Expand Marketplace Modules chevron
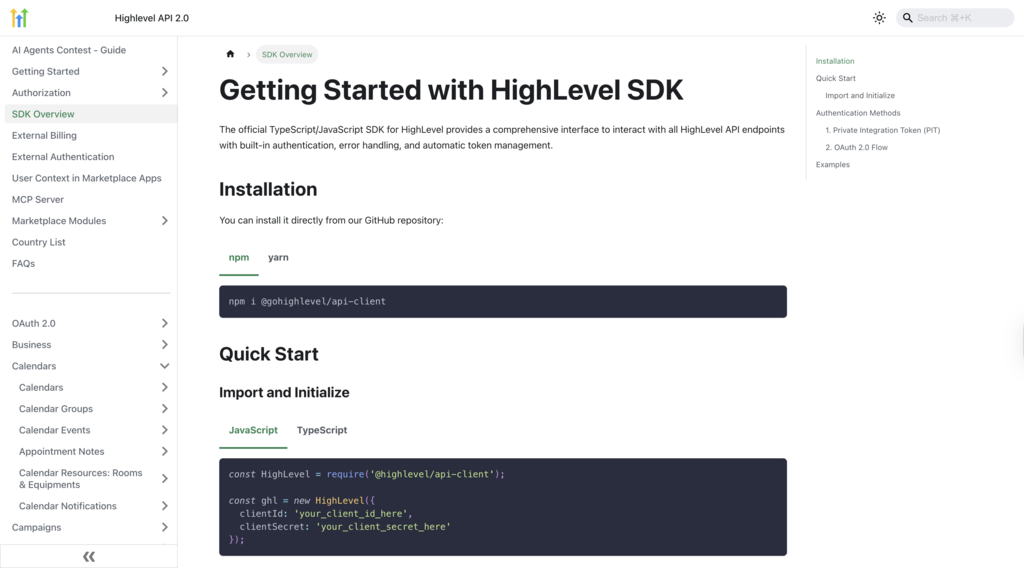Viewport: 1024px width, 568px height. (165, 221)
